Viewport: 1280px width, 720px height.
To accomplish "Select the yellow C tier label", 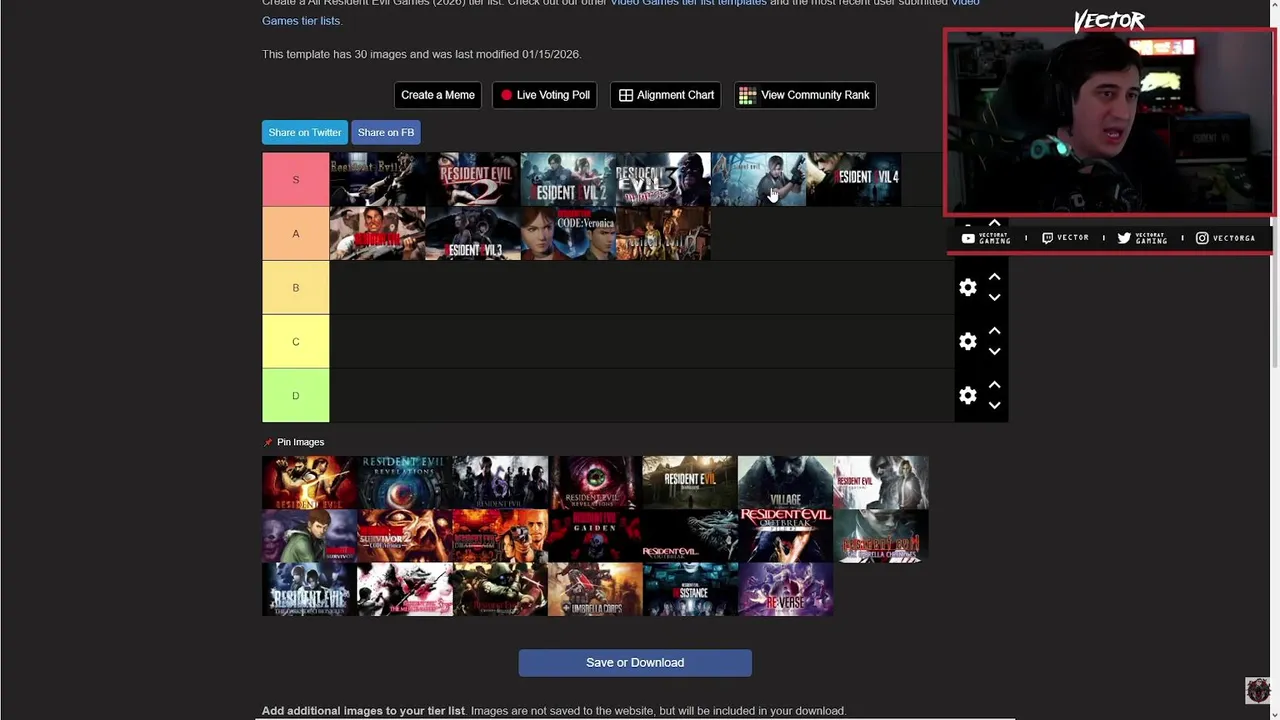I will [x=295, y=341].
